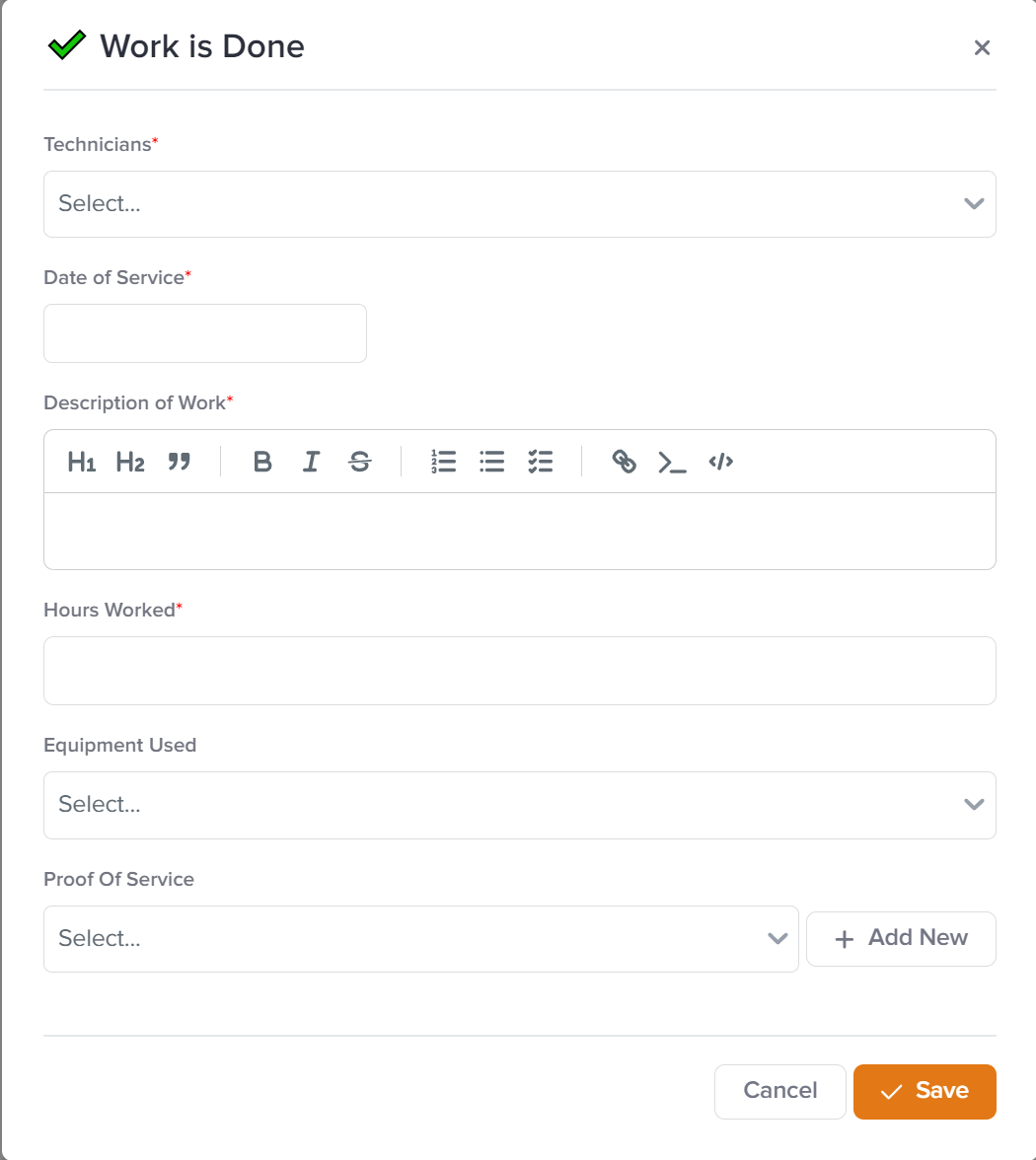Toggle bold text formatting

261,462
